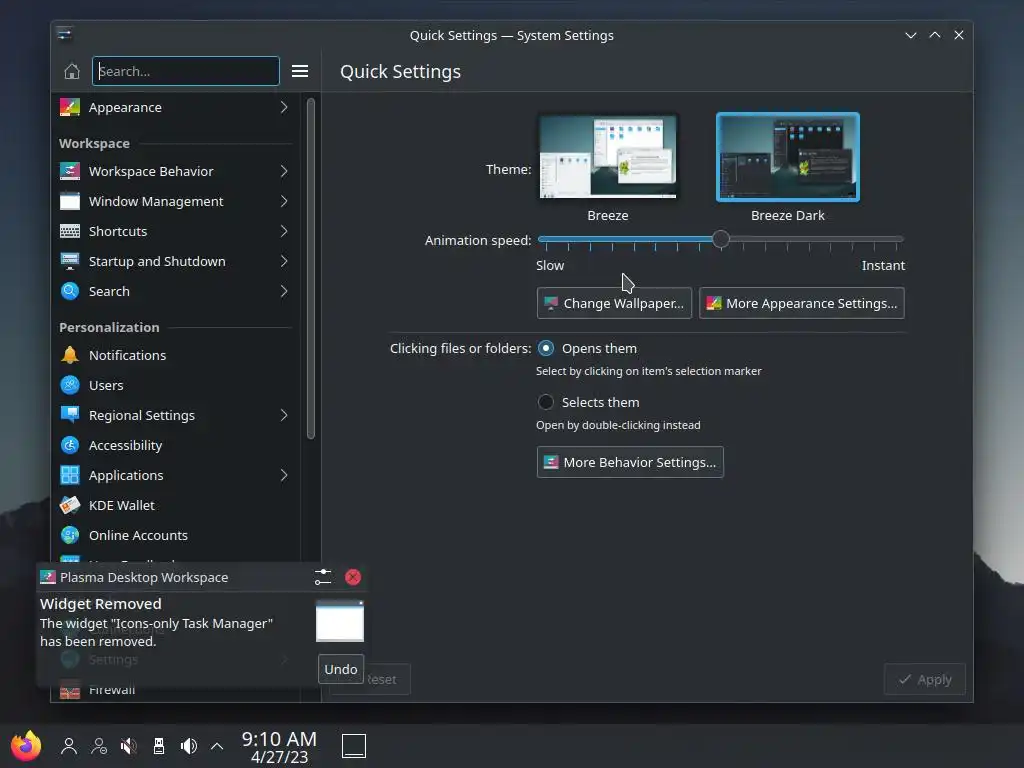
Task: Click the Applications grid icon
Action: (x=70, y=475)
